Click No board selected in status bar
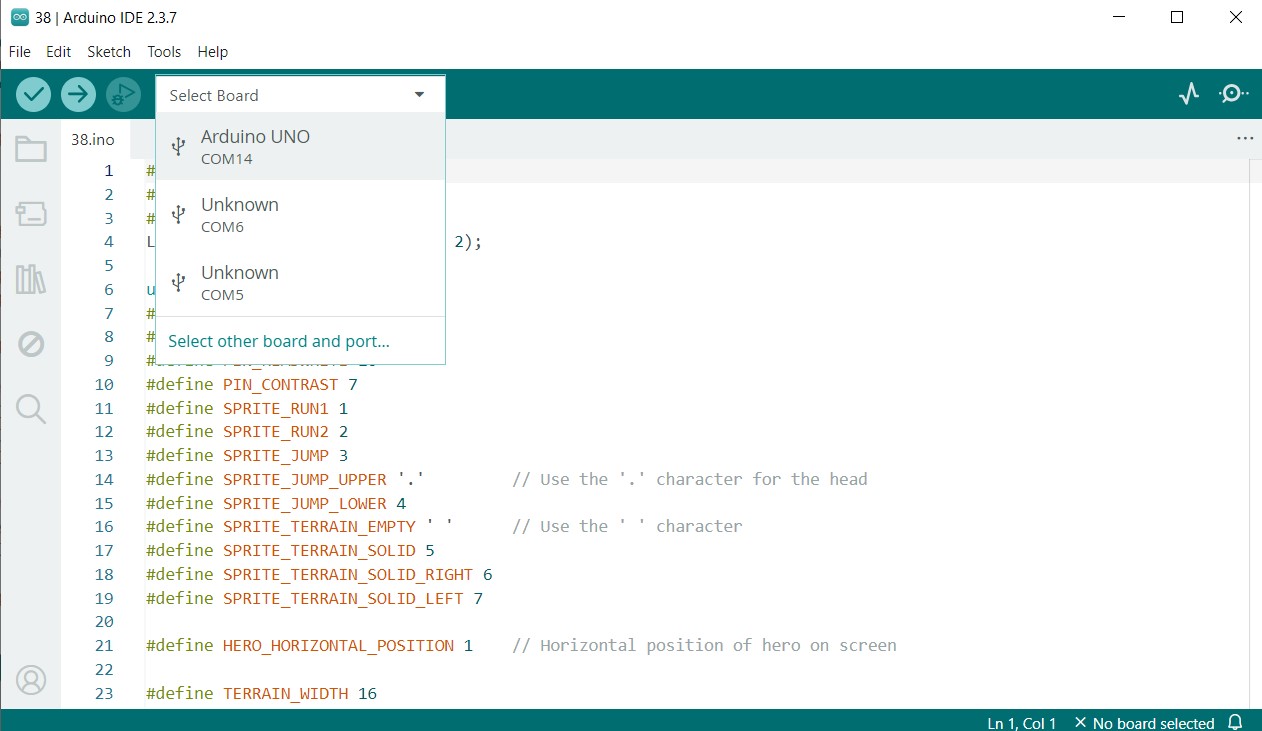This screenshot has width=1262, height=731. click(x=1144, y=723)
